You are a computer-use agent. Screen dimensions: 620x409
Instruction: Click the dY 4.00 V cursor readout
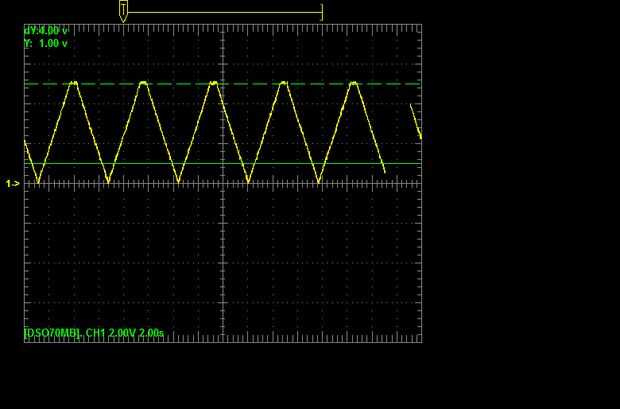(46, 30)
